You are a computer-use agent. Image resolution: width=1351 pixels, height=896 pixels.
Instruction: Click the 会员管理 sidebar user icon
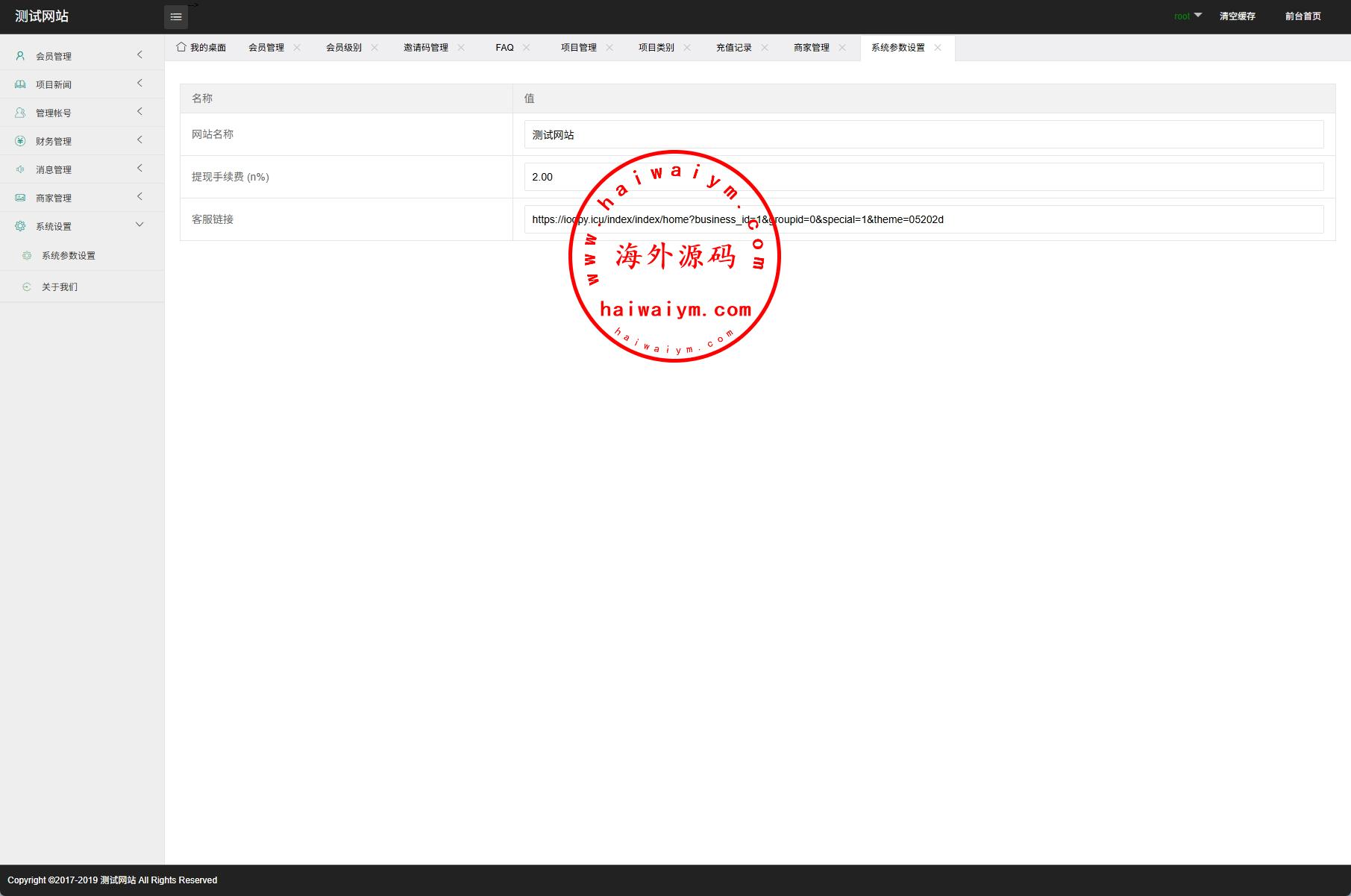20,56
